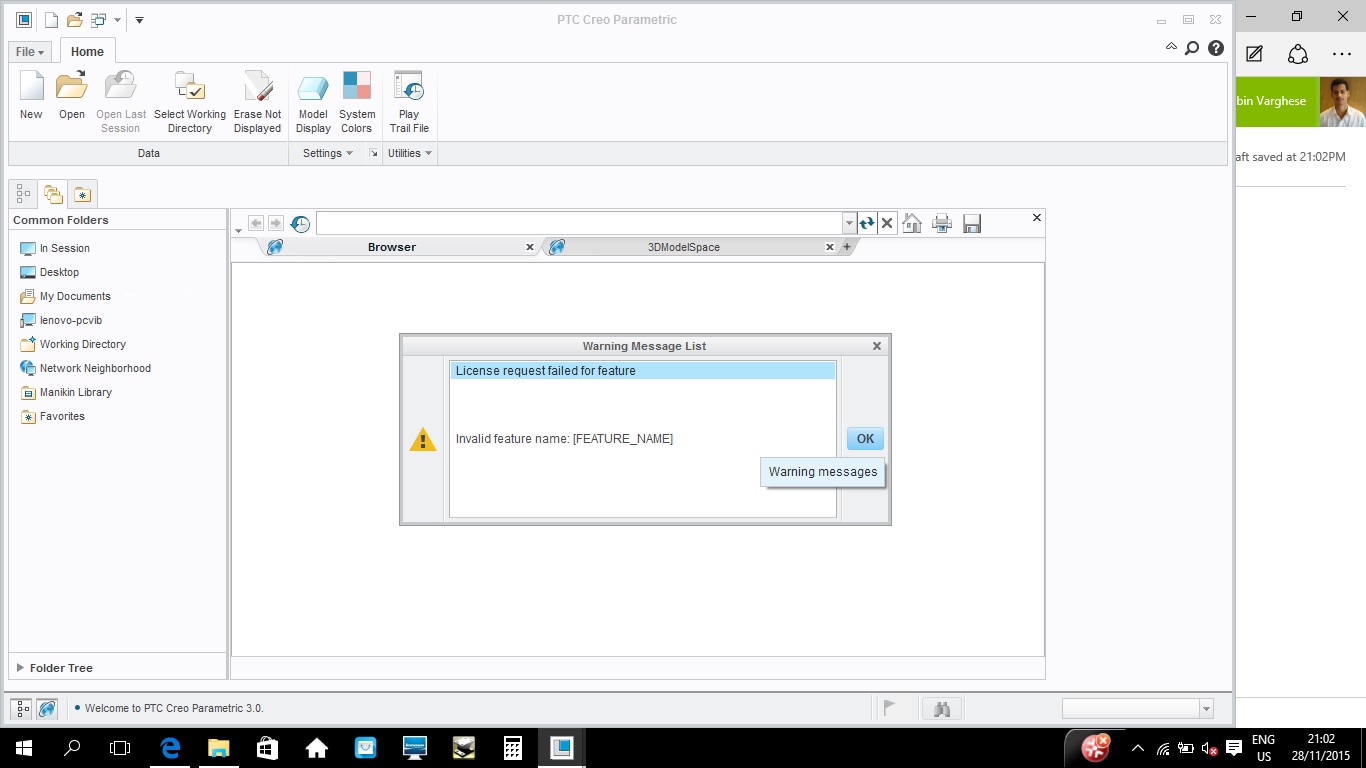Select the Home ribbon tab
The image size is (1366, 768).
coord(87,52)
